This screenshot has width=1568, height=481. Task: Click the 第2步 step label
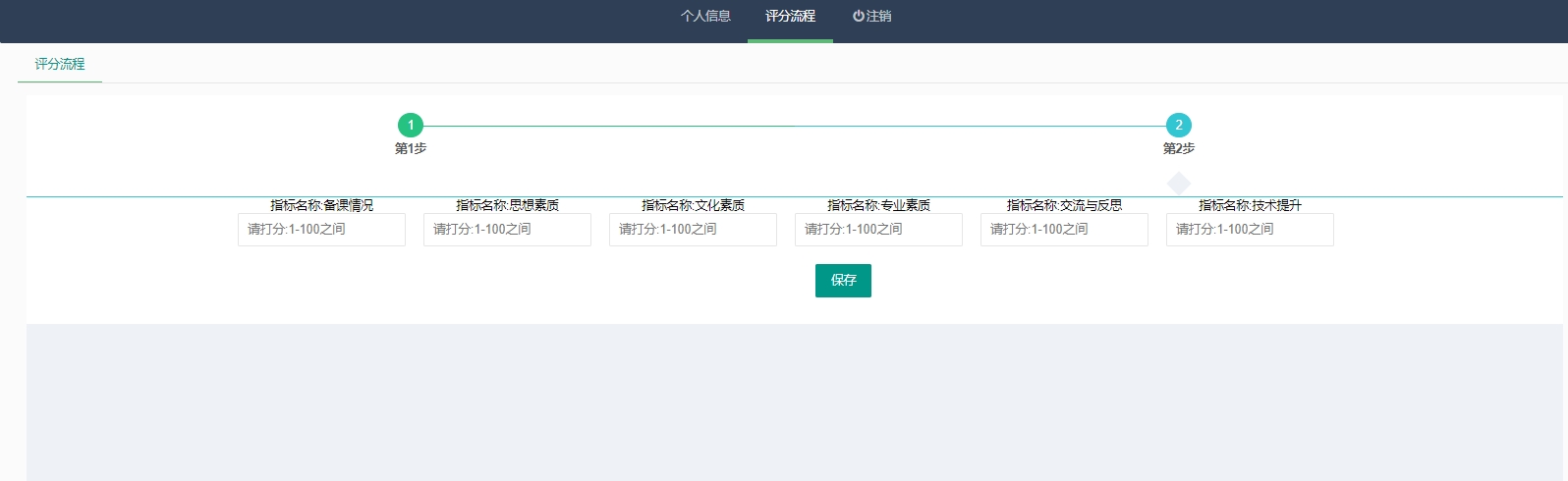1179,149
